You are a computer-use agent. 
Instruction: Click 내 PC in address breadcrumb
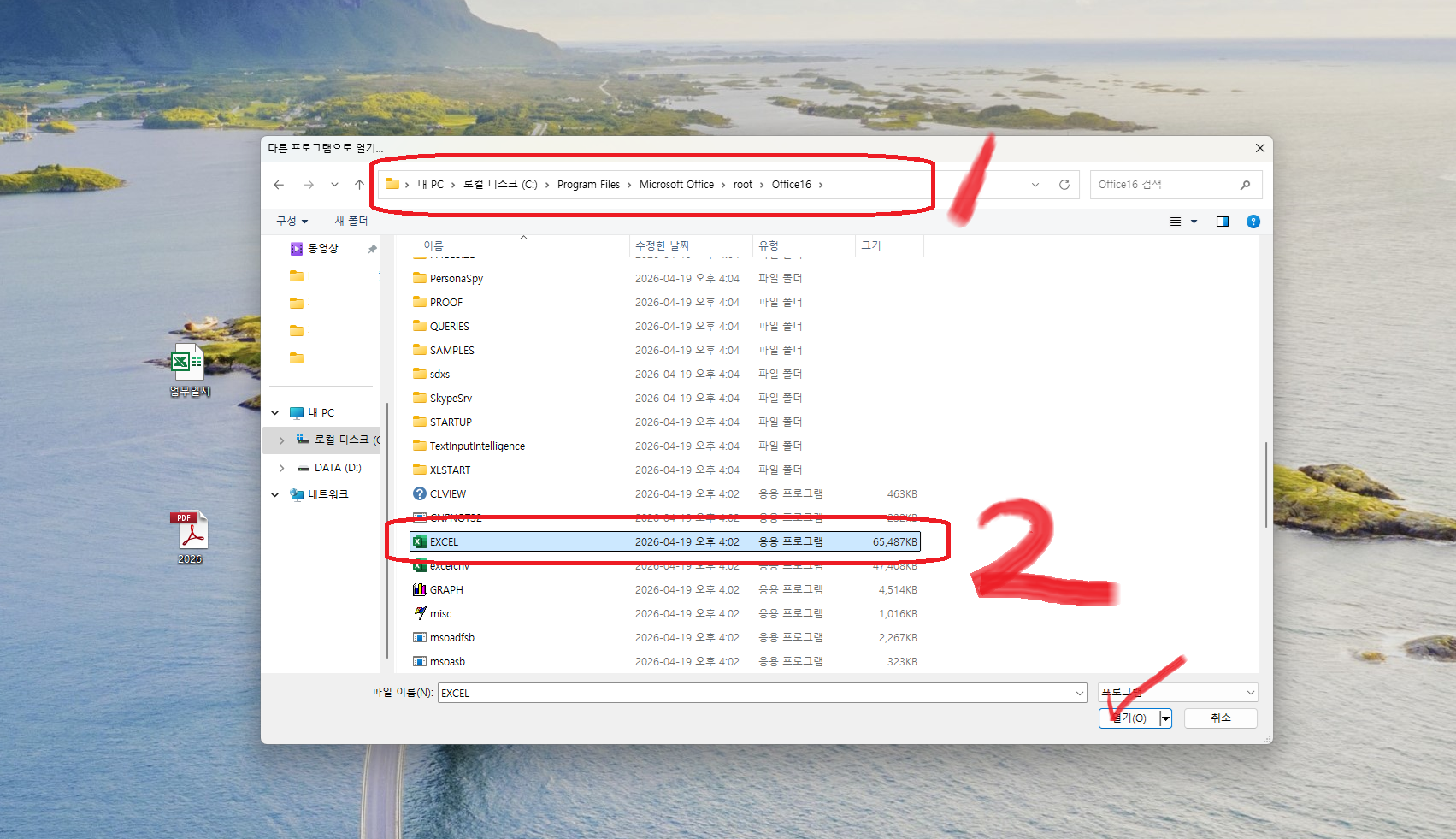[430, 185]
